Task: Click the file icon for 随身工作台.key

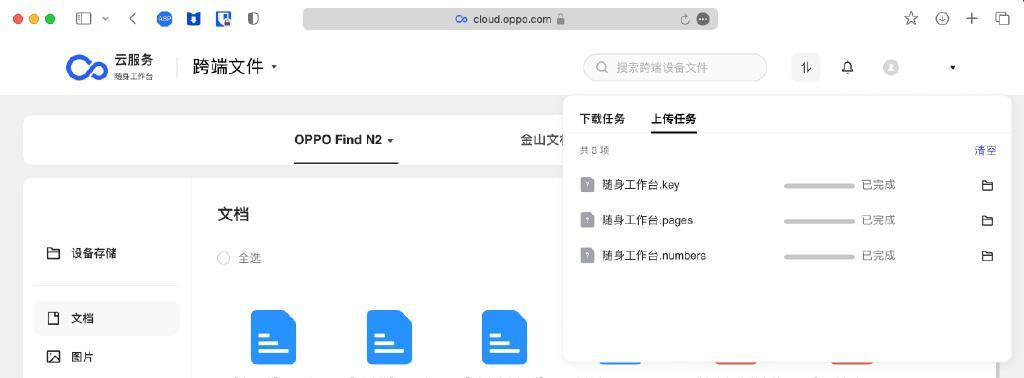Action: click(587, 185)
